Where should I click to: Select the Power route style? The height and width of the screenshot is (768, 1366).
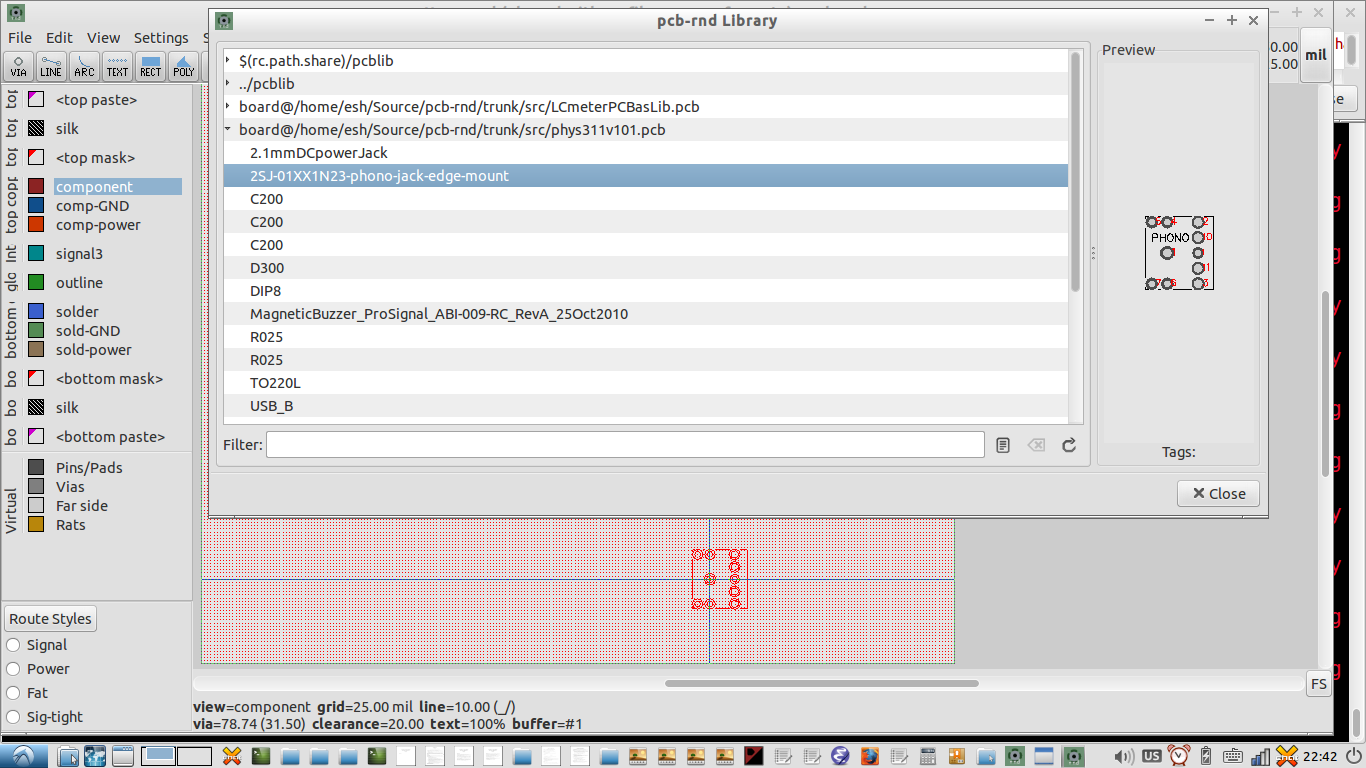click(12, 669)
